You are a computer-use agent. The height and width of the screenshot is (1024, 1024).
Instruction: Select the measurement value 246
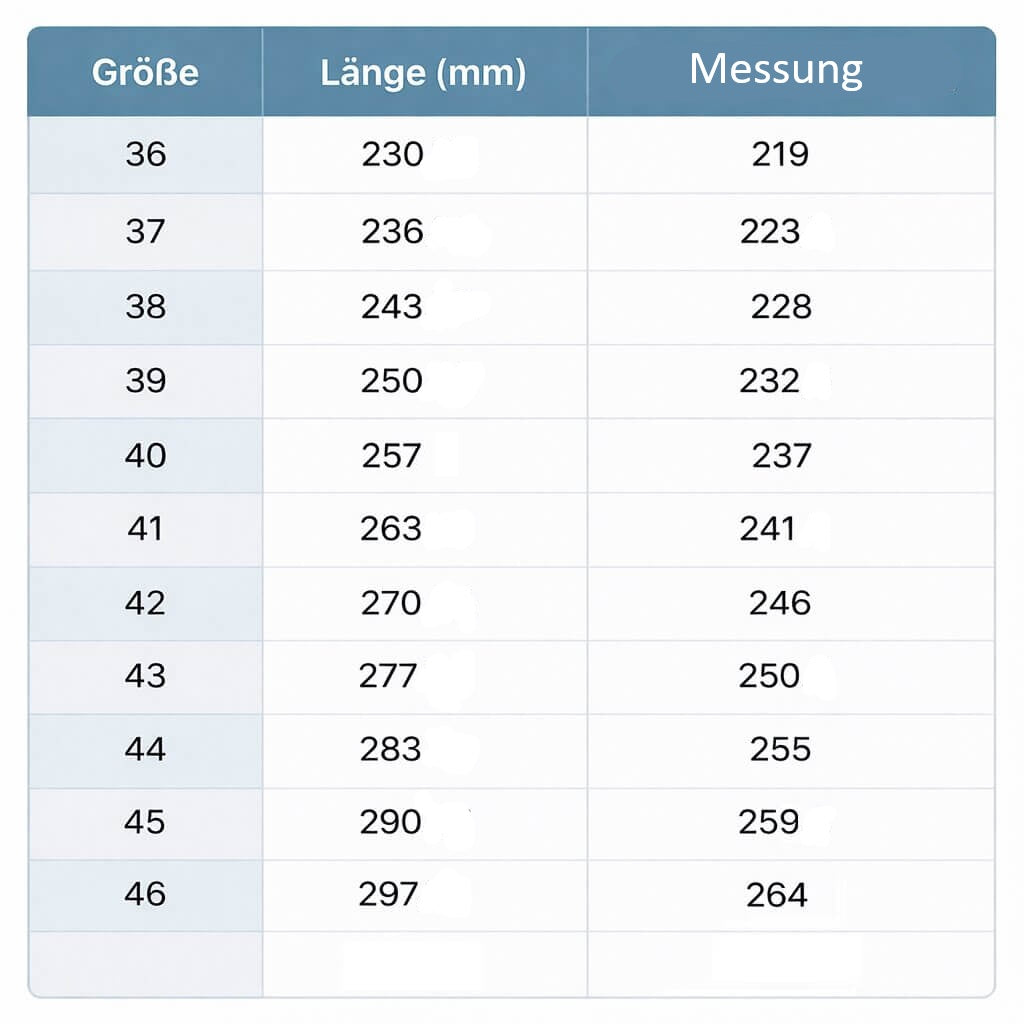pos(780,603)
